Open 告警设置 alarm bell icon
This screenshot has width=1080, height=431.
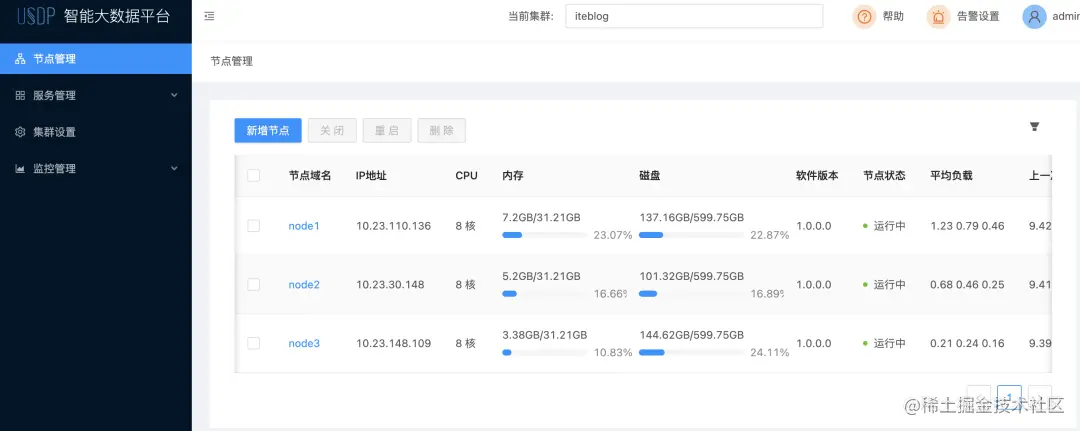(938, 17)
